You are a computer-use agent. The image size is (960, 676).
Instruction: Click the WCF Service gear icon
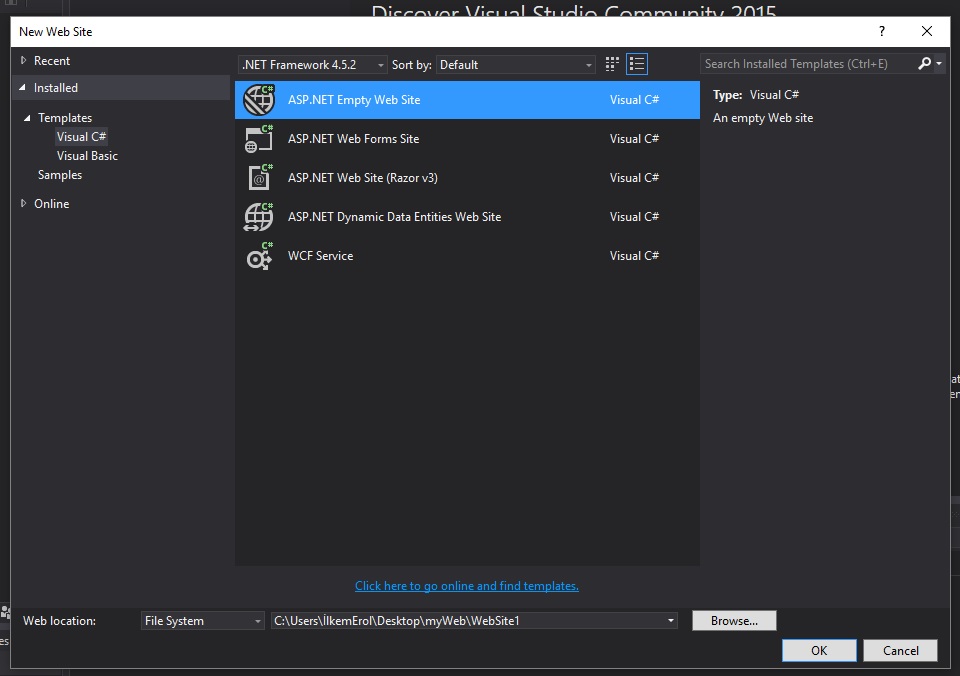tap(258, 256)
